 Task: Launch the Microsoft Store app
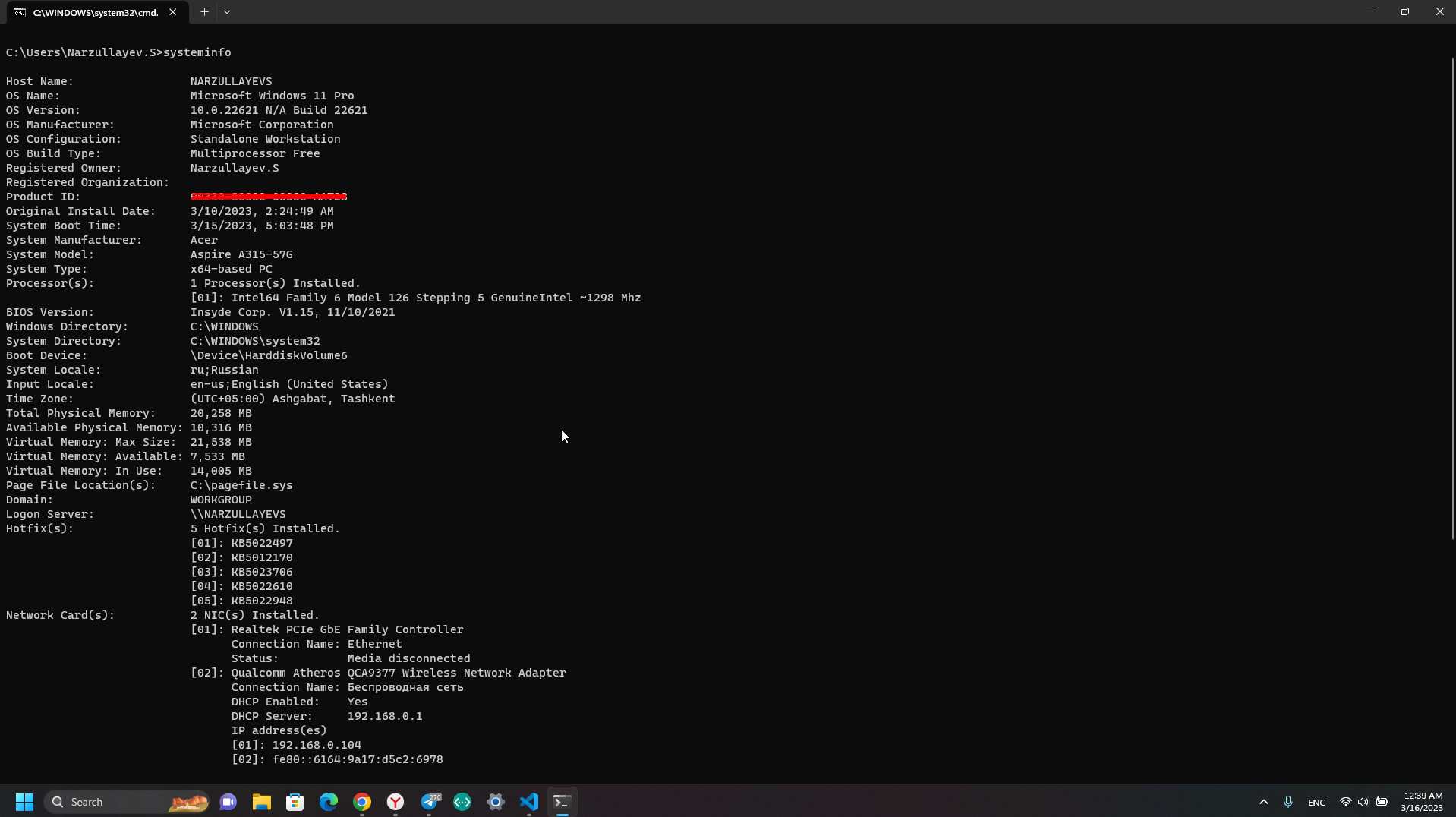295,801
